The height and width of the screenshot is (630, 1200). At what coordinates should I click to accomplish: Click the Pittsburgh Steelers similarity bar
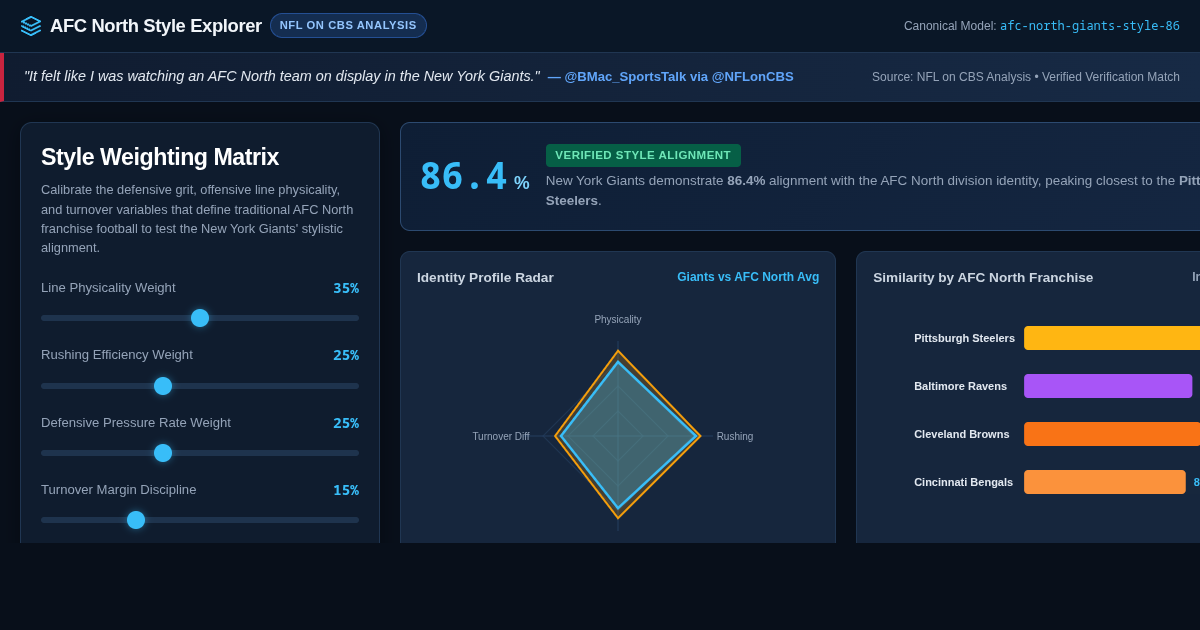[x=1112, y=338]
